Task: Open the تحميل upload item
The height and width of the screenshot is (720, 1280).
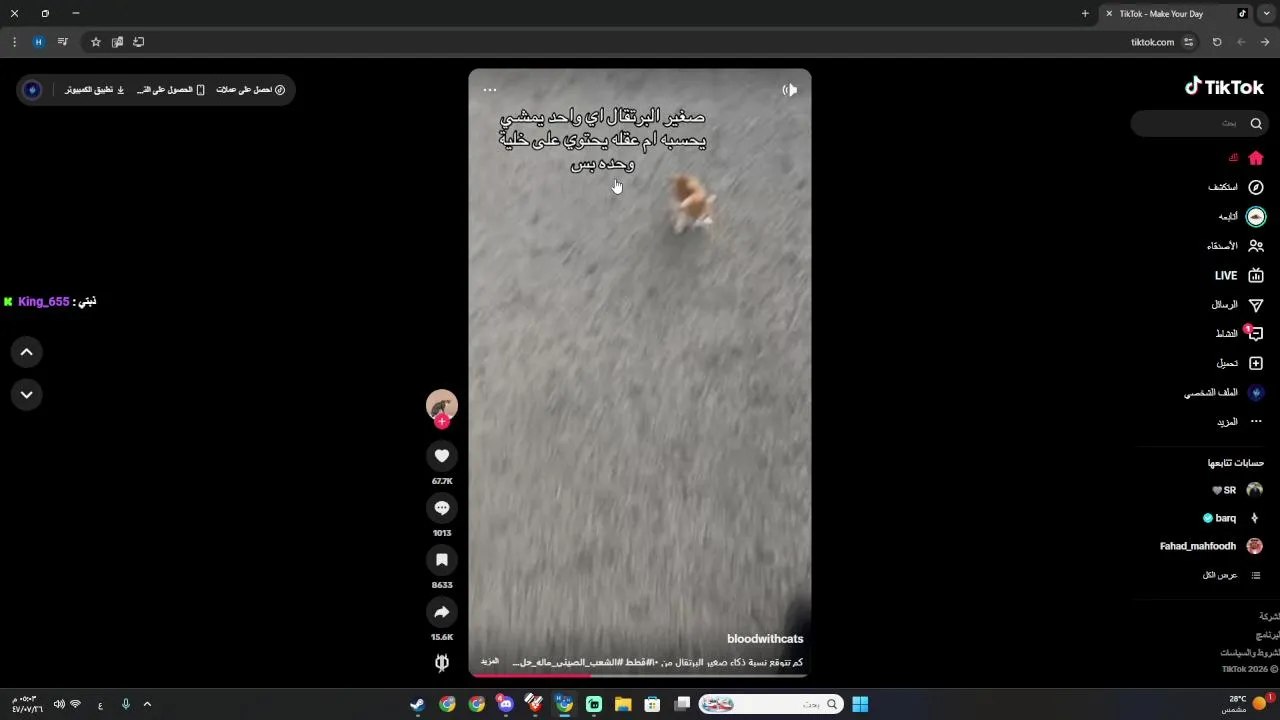Action: tap(1240, 363)
